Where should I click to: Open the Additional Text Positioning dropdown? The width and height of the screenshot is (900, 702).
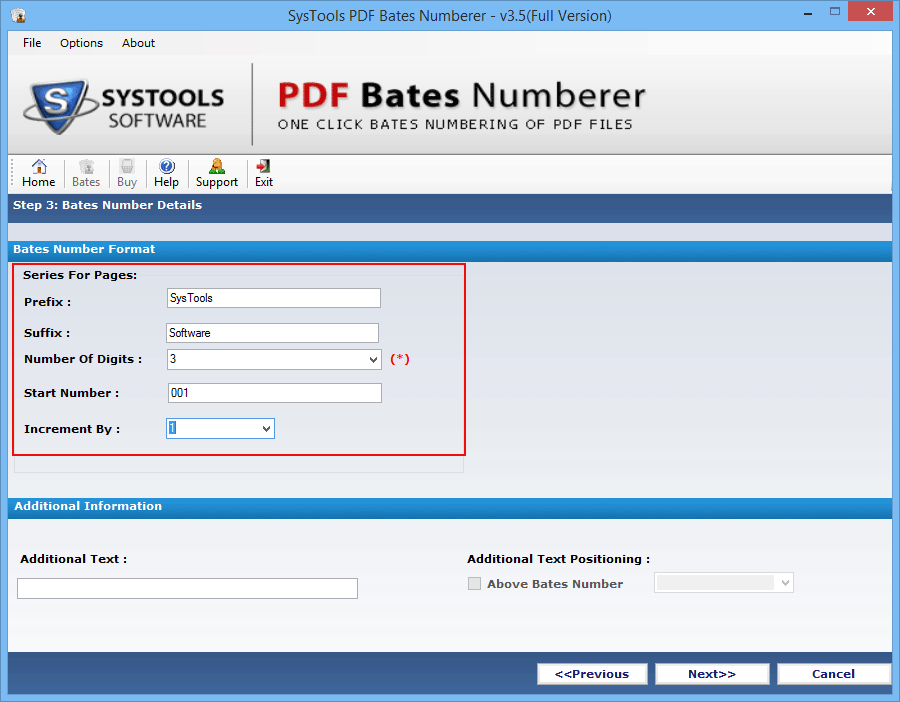724,583
